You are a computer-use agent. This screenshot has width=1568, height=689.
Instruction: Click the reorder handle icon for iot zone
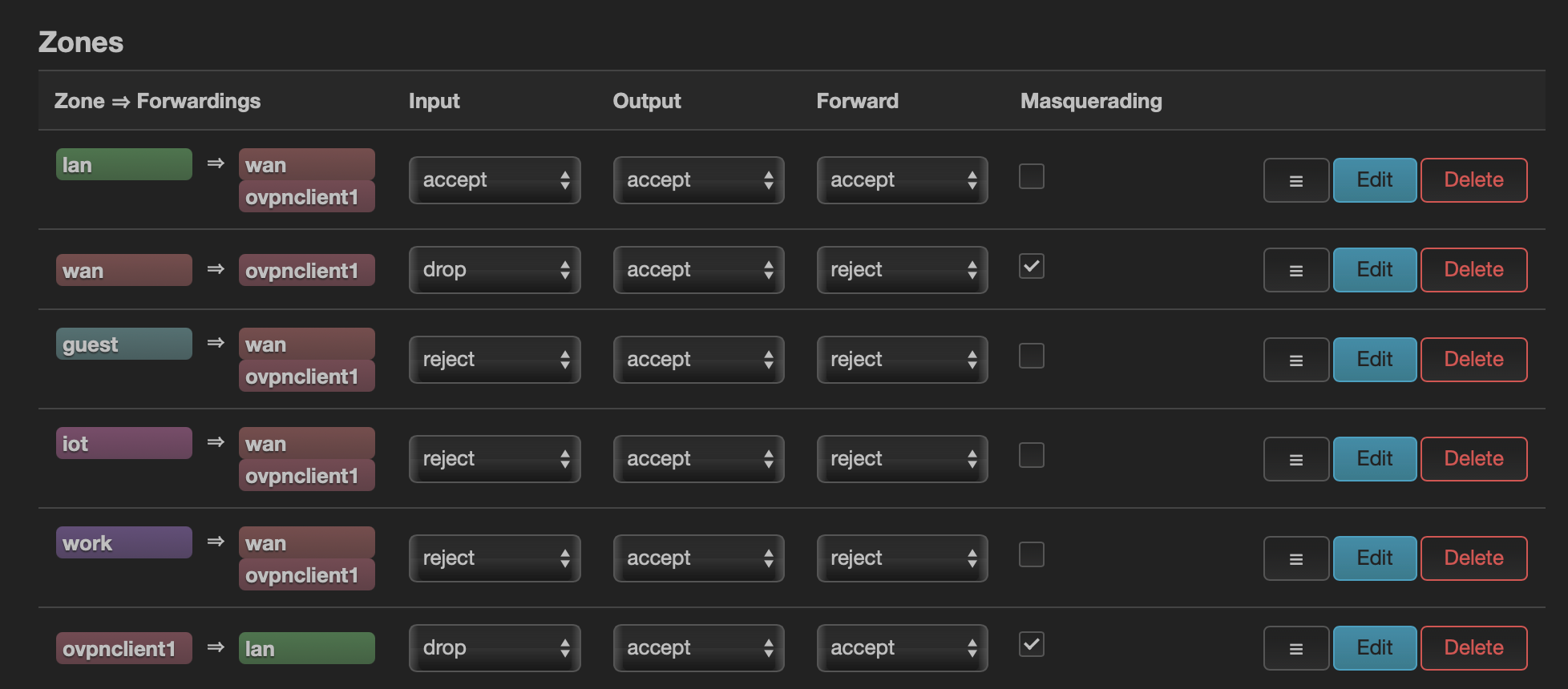tap(1295, 459)
